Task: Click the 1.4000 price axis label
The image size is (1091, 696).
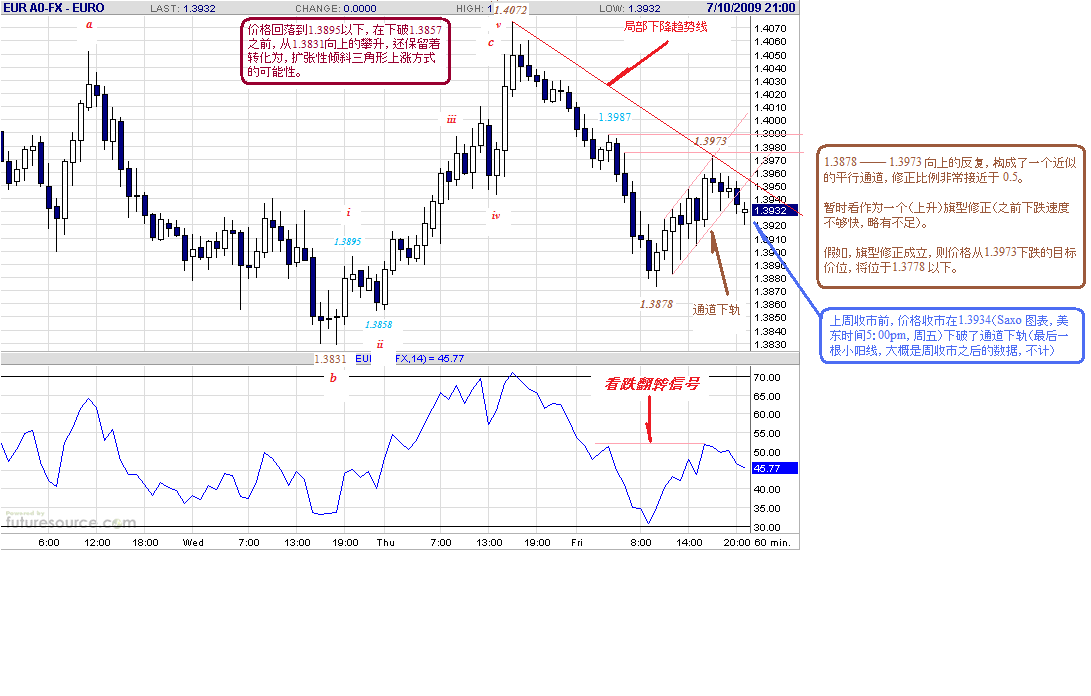Action: coord(770,121)
